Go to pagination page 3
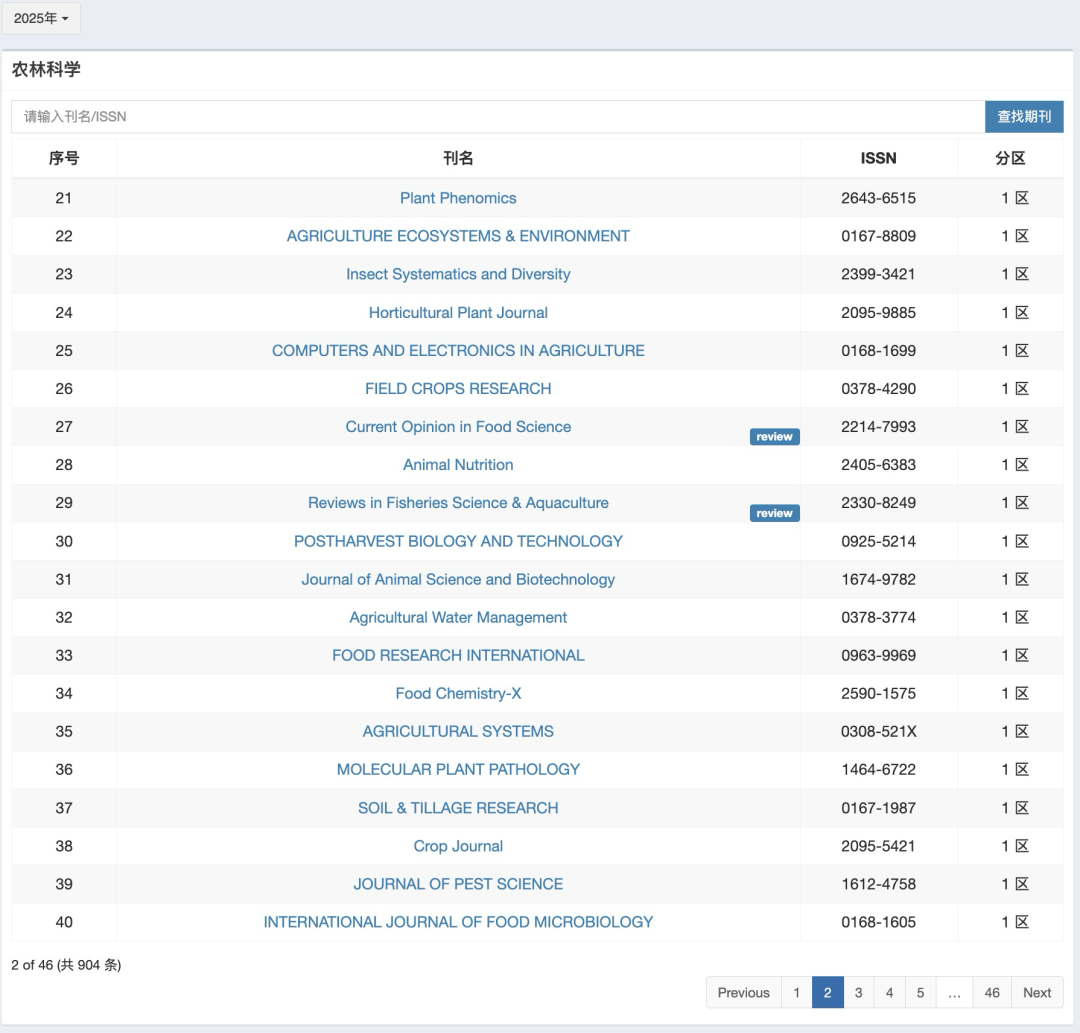 click(858, 992)
